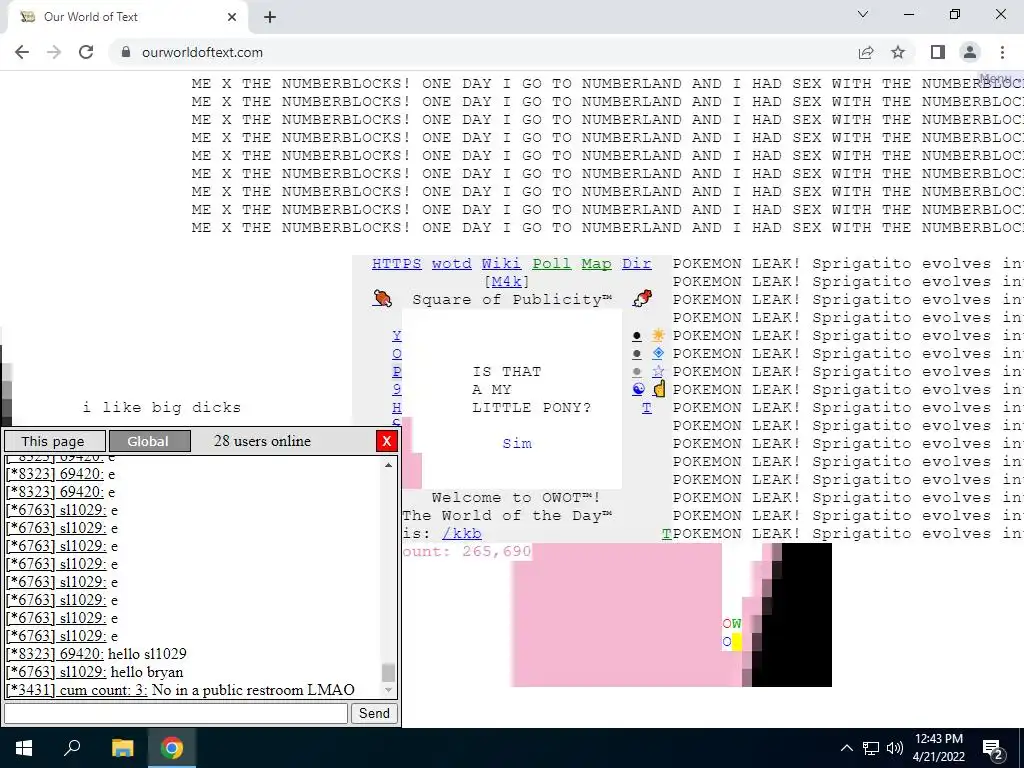Open the HTTPS link
1024x768 pixels.
tap(396, 264)
